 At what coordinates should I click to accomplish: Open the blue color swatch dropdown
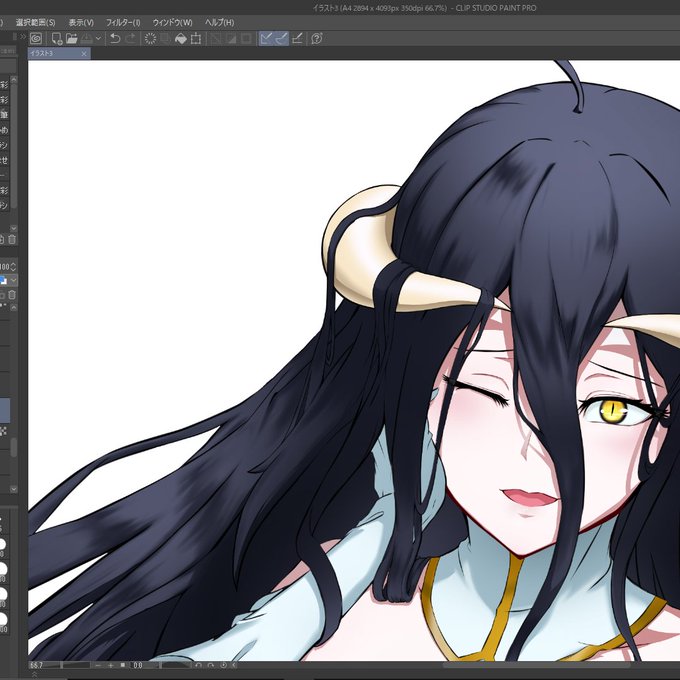(13, 281)
